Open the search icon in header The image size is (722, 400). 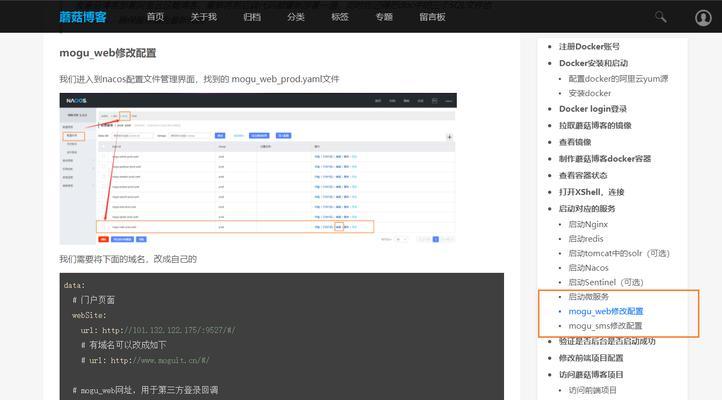click(661, 17)
